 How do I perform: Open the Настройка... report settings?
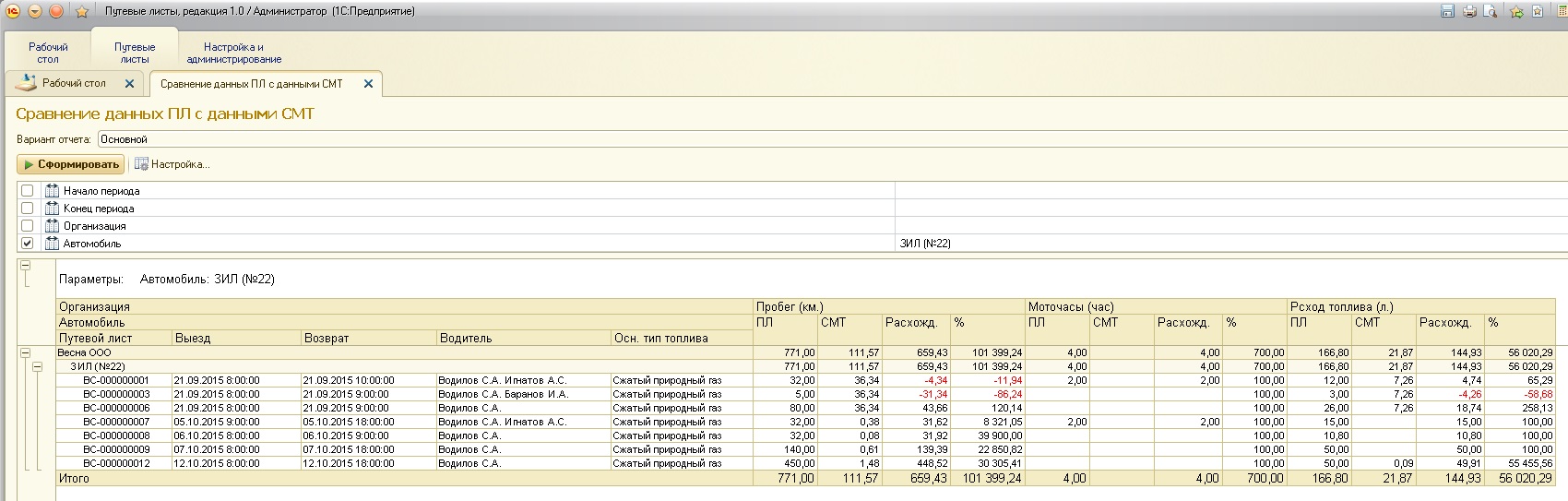pyautogui.click(x=172, y=164)
